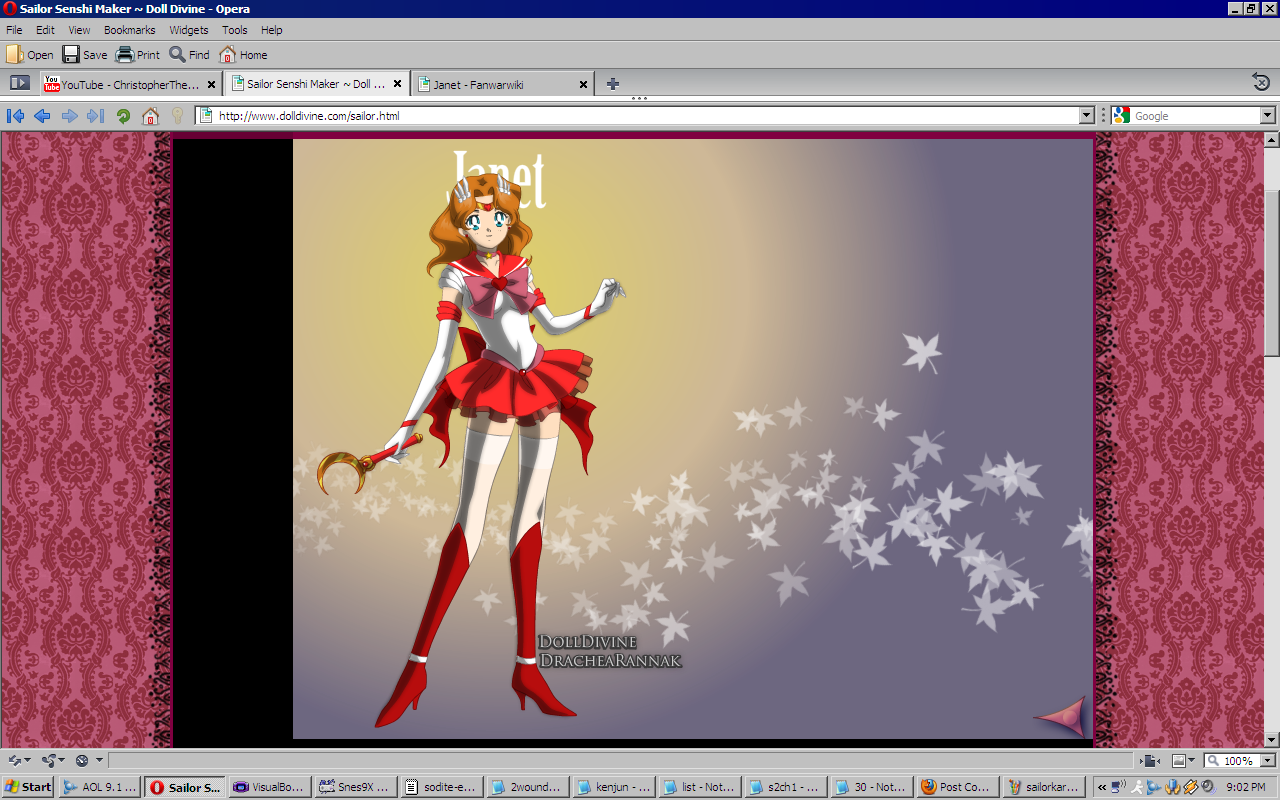Click the Print toolbar icon
This screenshot has height=800, width=1280.
tap(138, 55)
